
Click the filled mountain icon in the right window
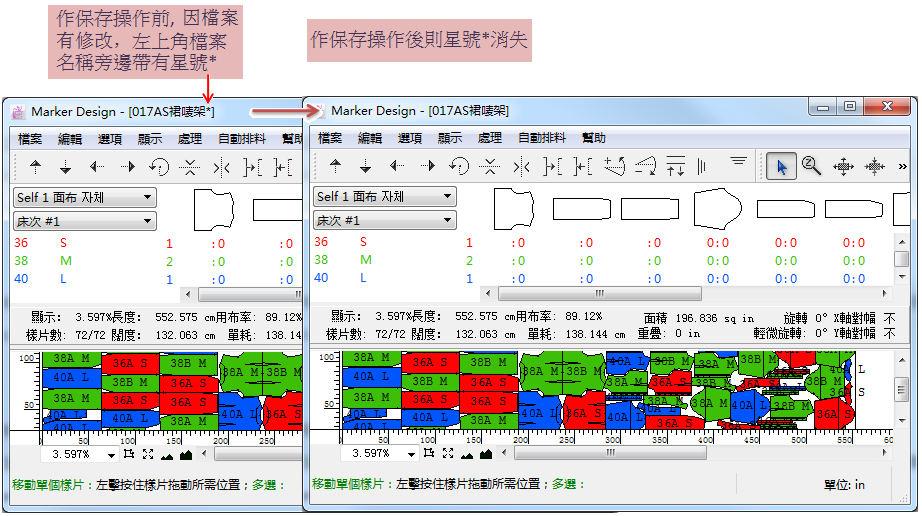click(485, 454)
